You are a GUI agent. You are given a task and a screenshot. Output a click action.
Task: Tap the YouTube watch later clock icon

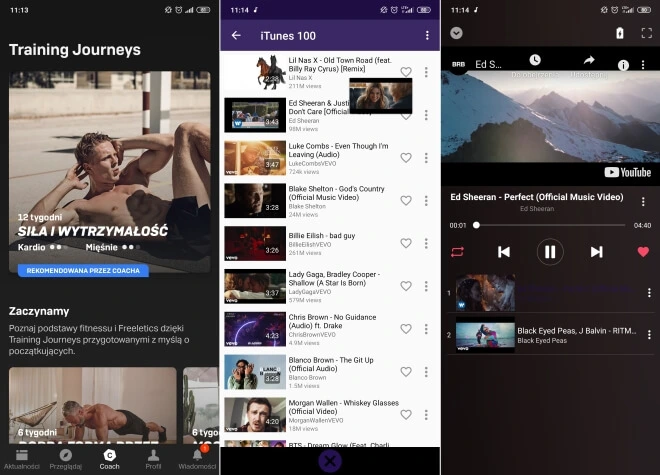point(535,62)
